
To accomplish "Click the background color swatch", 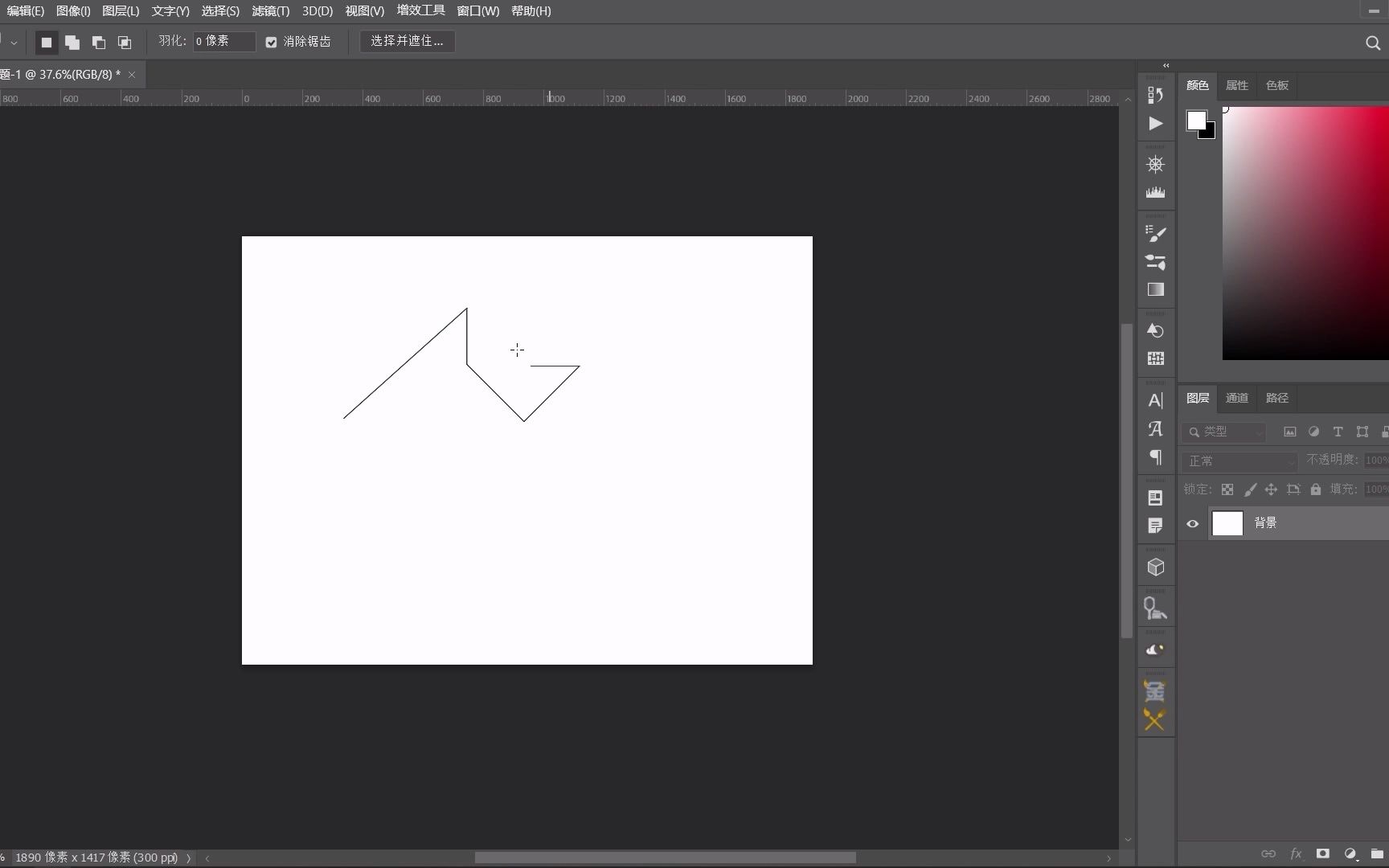I will click(x=1209, y=133).
